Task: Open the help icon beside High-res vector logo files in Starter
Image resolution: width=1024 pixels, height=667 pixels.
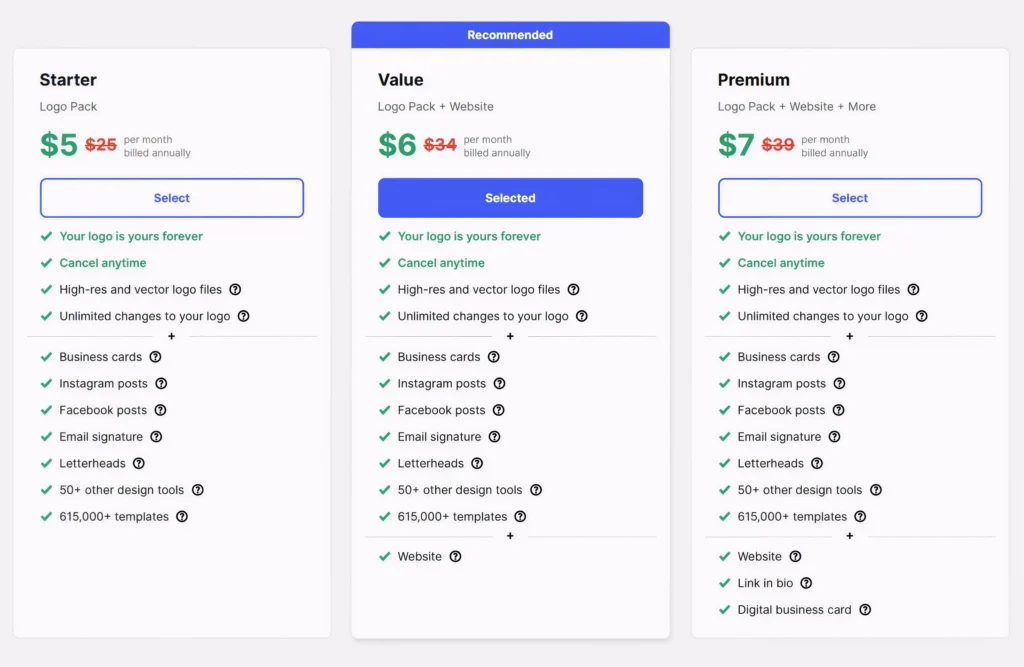Action: click(x=235, y=289)
